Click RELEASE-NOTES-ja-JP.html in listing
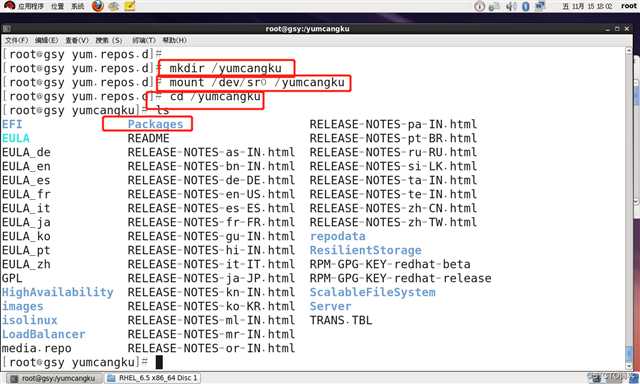This screenshot has width=640, height=384. point(211,278)
